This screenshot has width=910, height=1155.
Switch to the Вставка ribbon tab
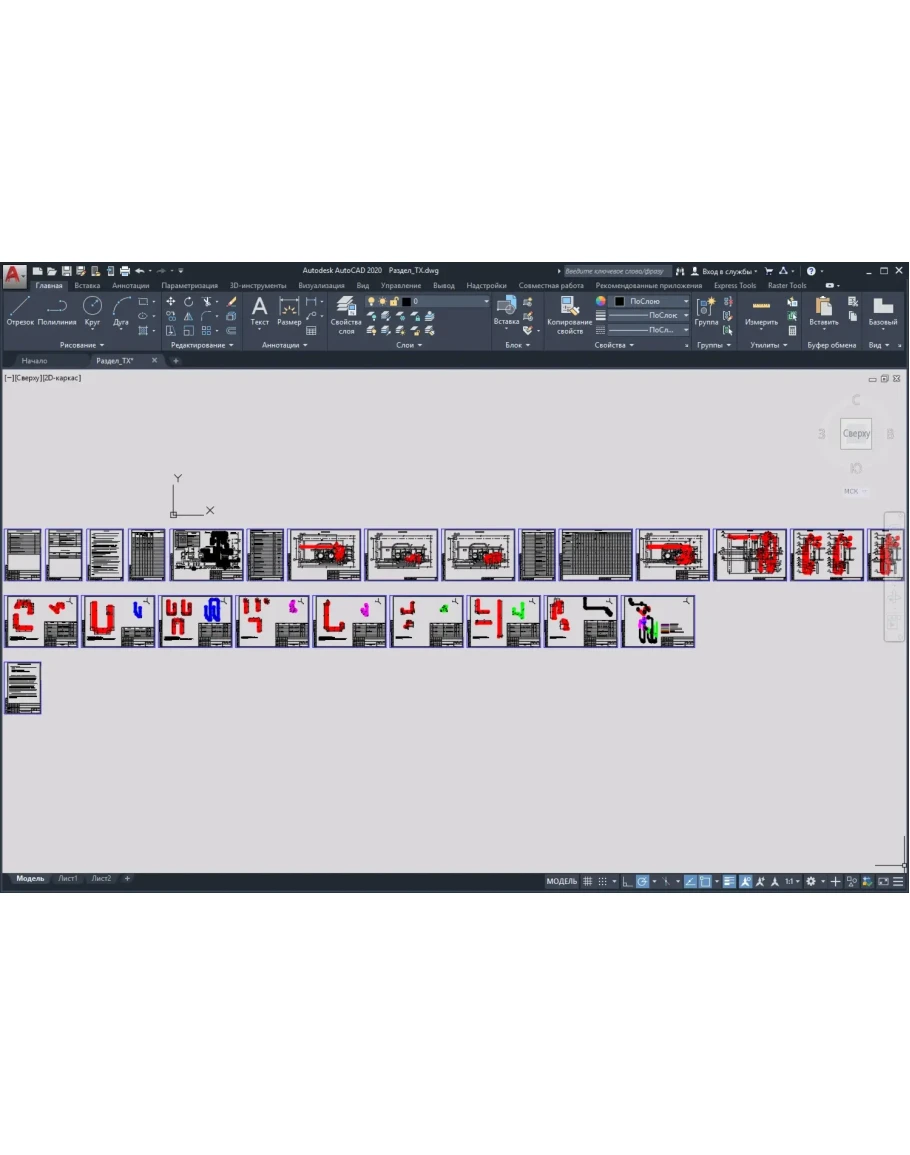pos(87,285)
